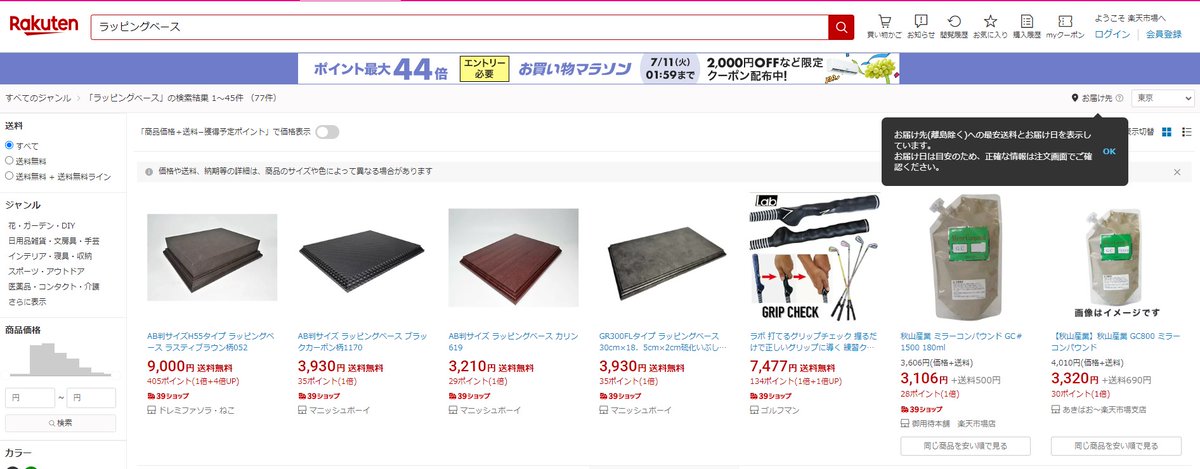Screen dimensions: 1200x469
Task: Click the minimum price input field
Action: 30,397
